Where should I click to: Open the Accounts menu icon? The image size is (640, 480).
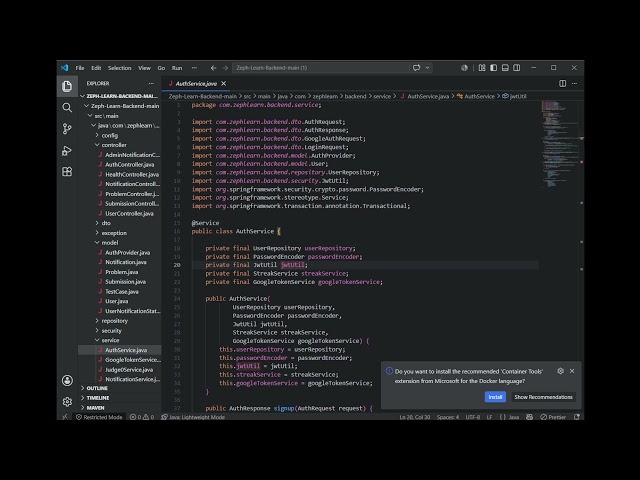pyautogui.click(x=67, y=380)
